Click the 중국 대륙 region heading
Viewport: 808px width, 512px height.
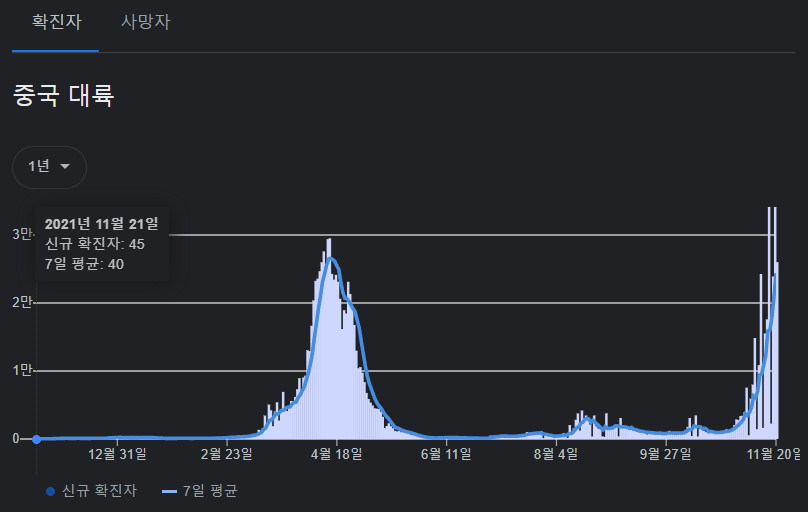(63, 96)
